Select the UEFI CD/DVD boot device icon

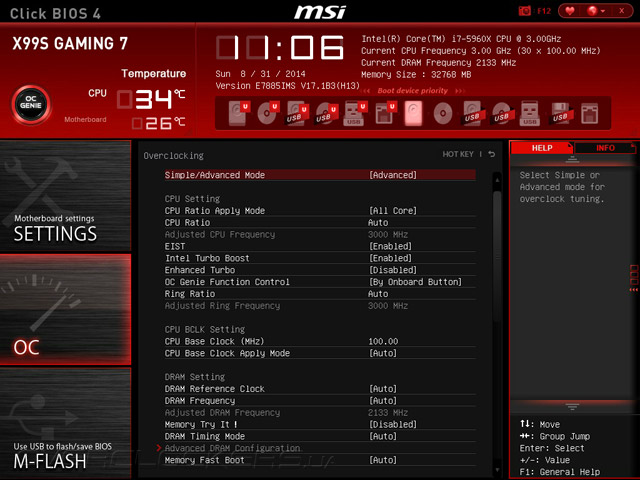click(x=268, y=113)
